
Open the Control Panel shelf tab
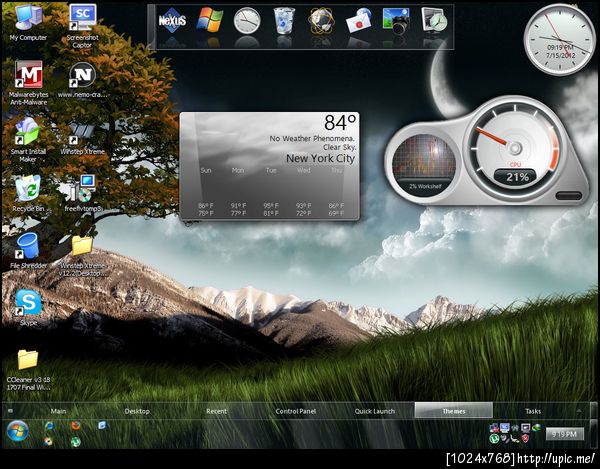(295, 411)
